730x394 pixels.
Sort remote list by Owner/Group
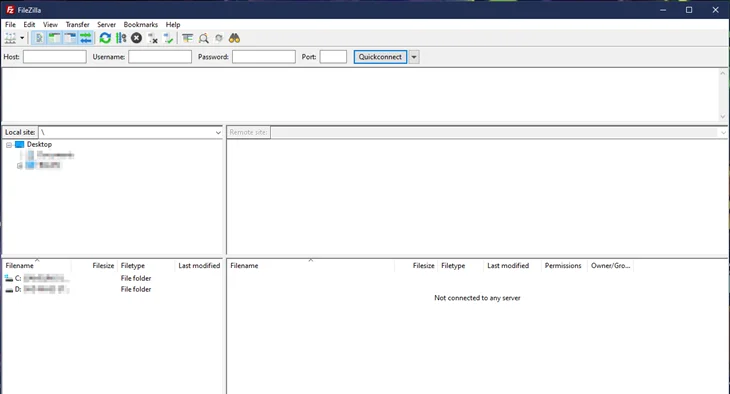click(x=610, y=265)
